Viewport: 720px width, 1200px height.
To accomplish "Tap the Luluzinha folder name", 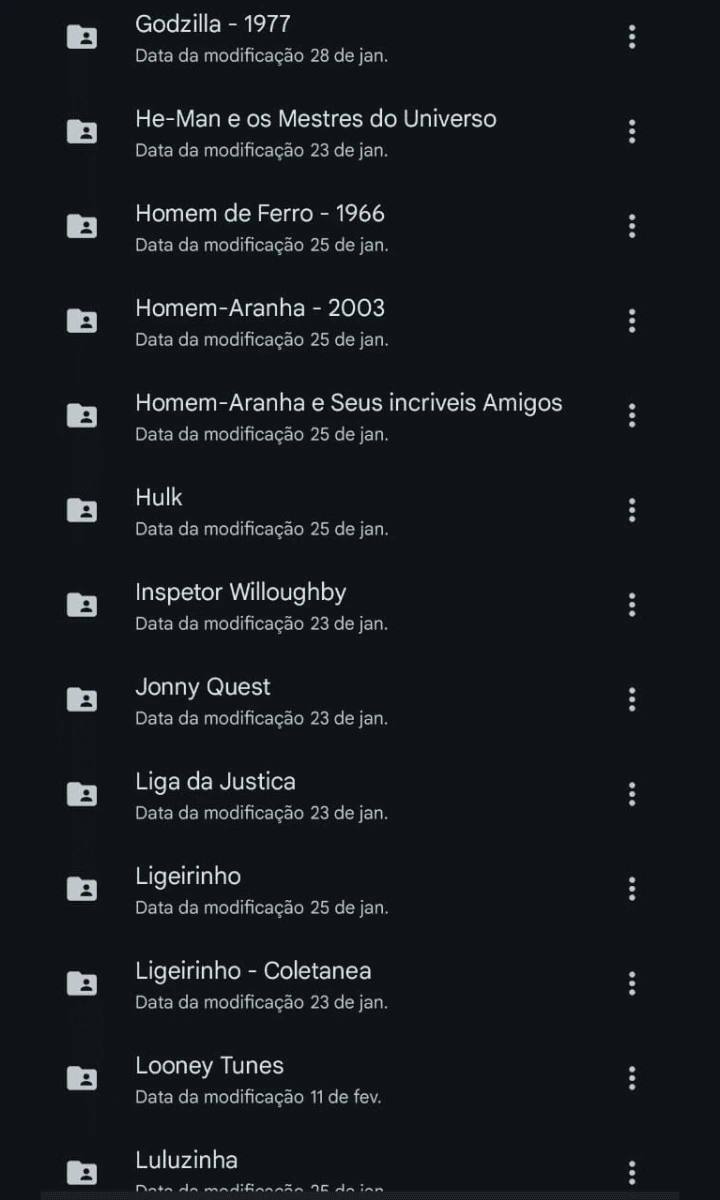I will point(186,1160).
